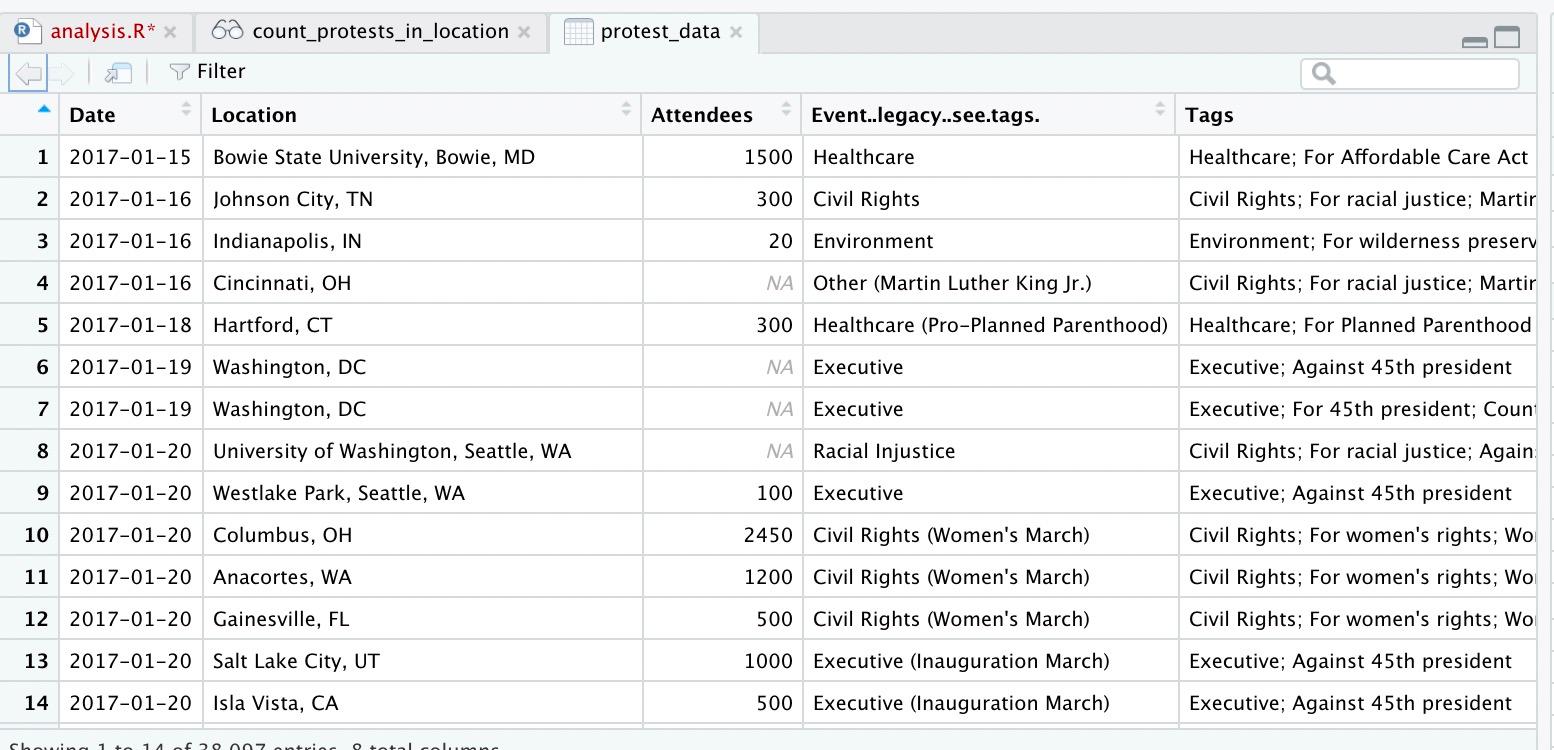Sort by the Attendees column arrows
This screenshot has width=1554, height=750.
pyautogui.click(x=786, y=109)
